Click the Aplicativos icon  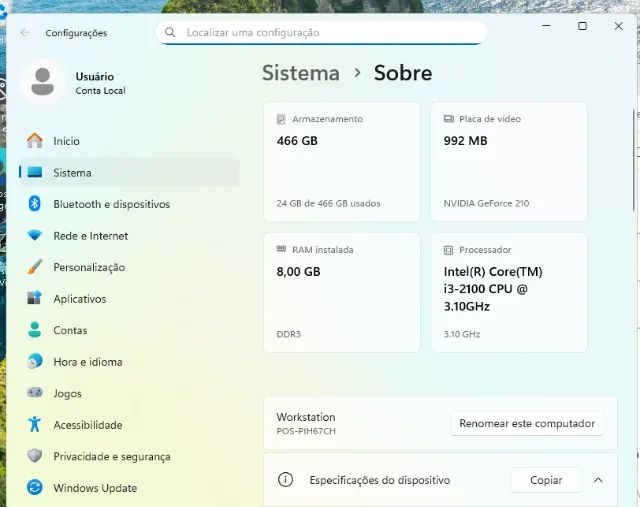tap(35, 298)
